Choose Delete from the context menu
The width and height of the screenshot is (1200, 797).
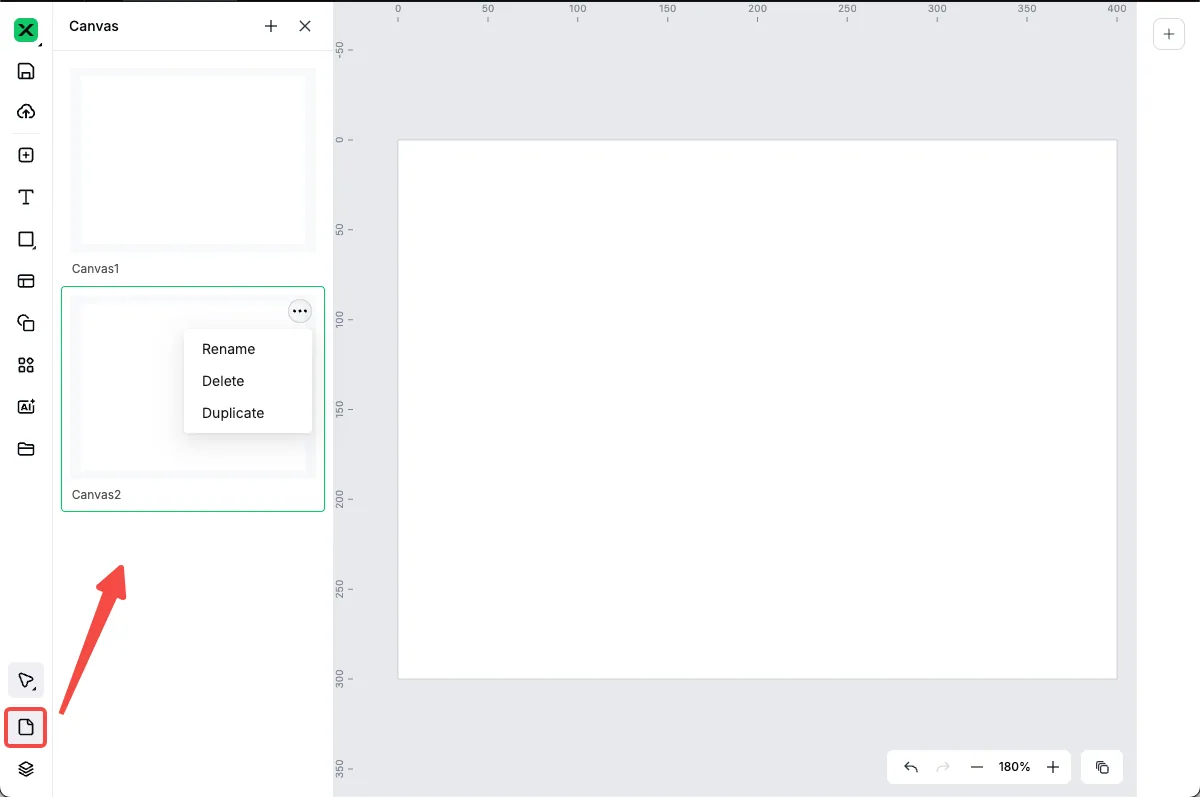pos(223,381)
